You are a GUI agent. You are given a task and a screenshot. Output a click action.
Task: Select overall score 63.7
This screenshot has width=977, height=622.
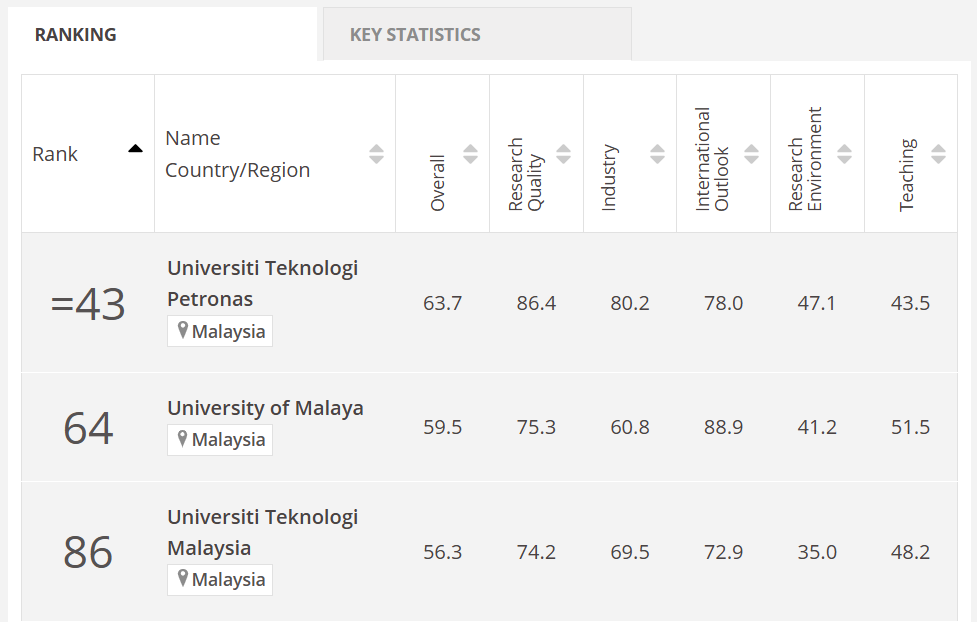point(442,303)
